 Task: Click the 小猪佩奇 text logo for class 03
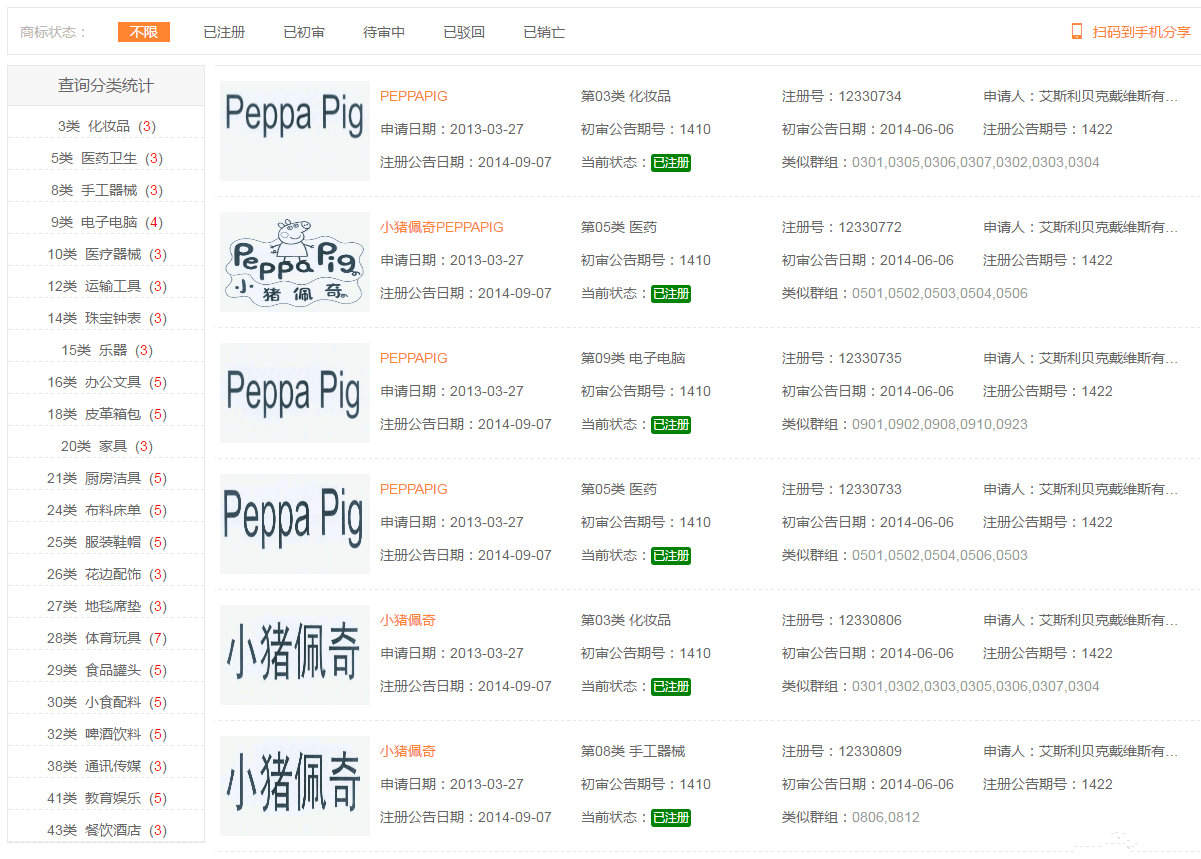[x=294, y=654]
